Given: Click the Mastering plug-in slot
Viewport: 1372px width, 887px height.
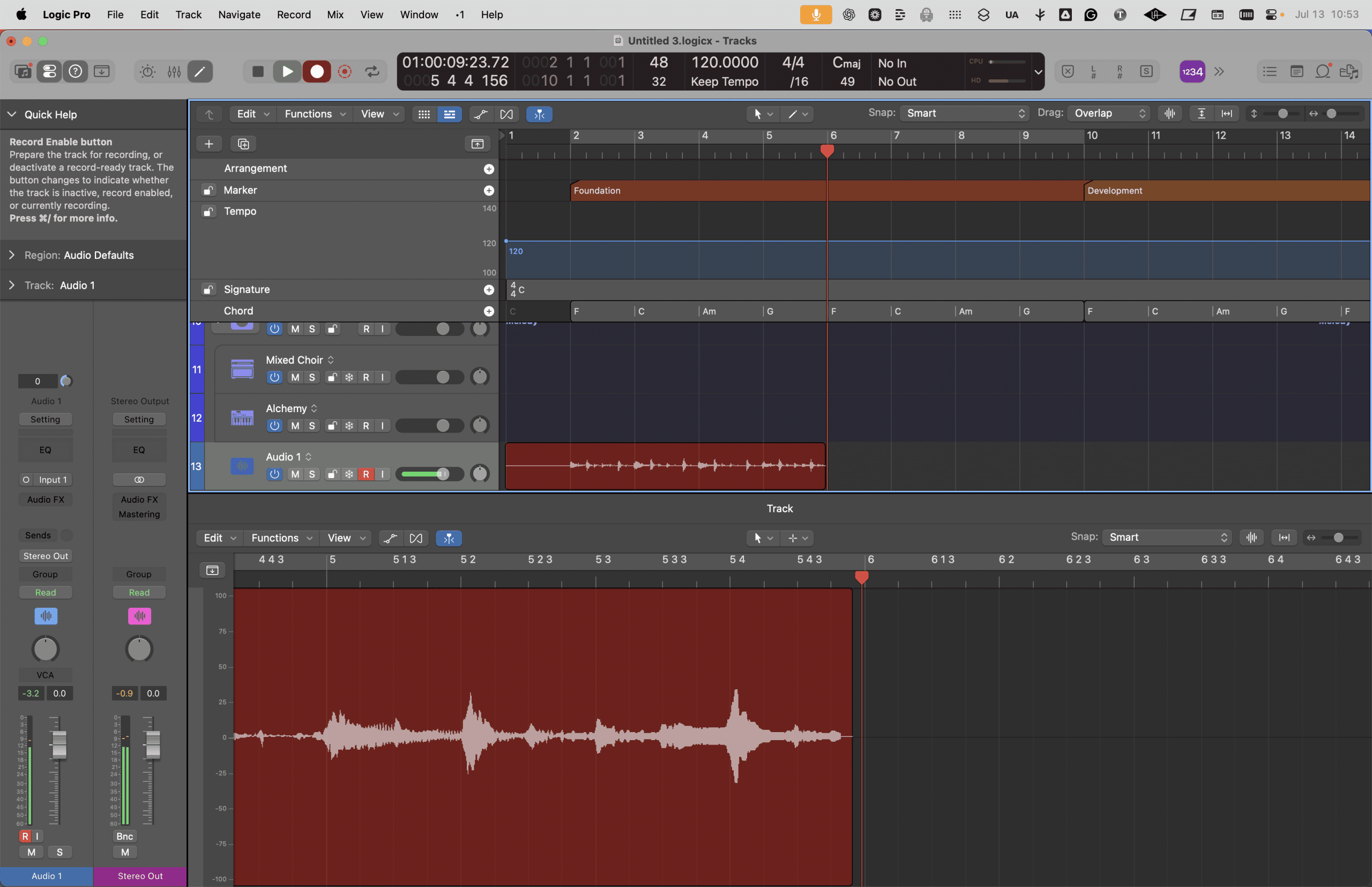Looking at the screenshot, I should coord(139,515).
